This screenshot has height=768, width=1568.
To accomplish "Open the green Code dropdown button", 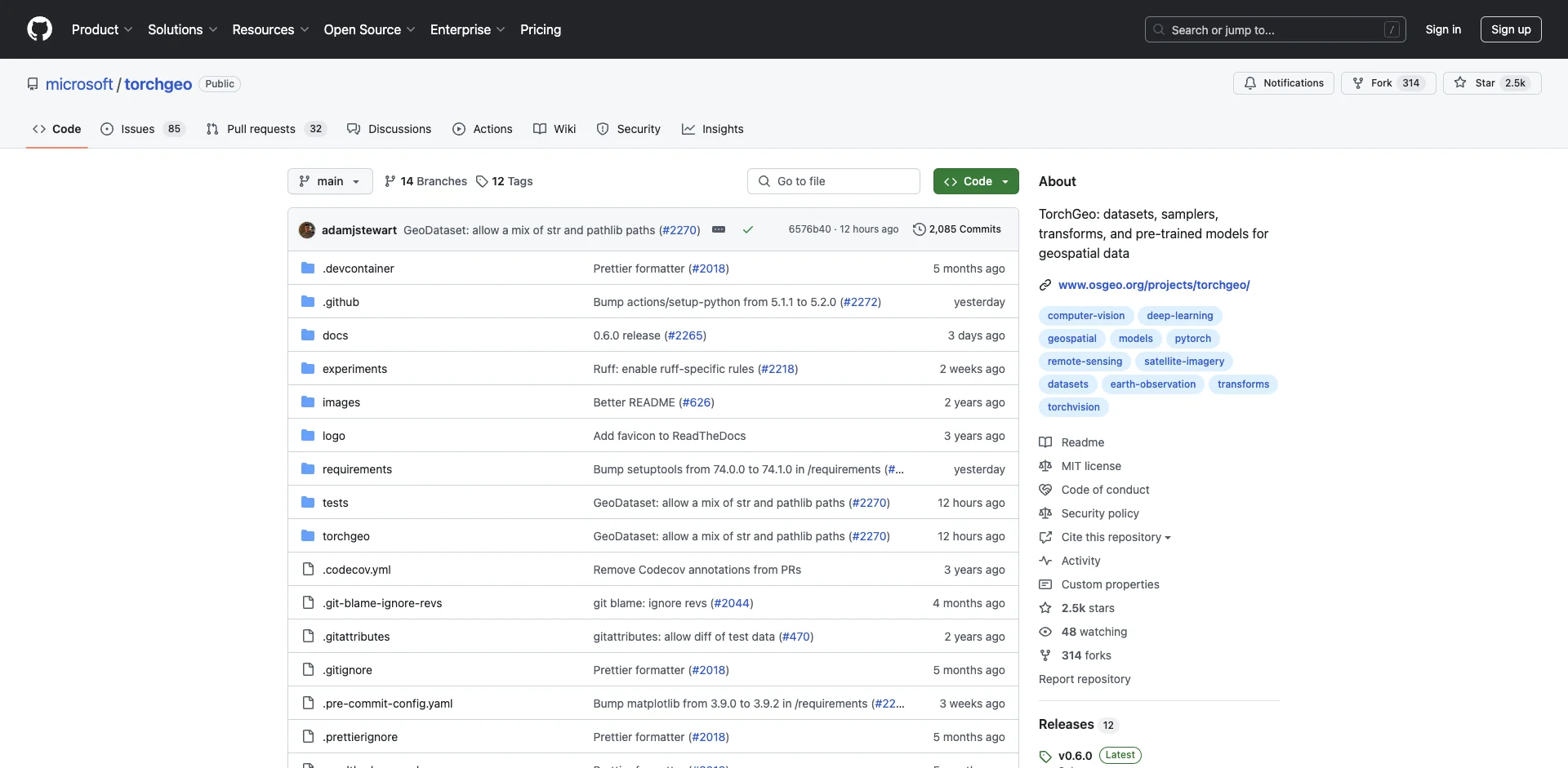I will point(976,181).
